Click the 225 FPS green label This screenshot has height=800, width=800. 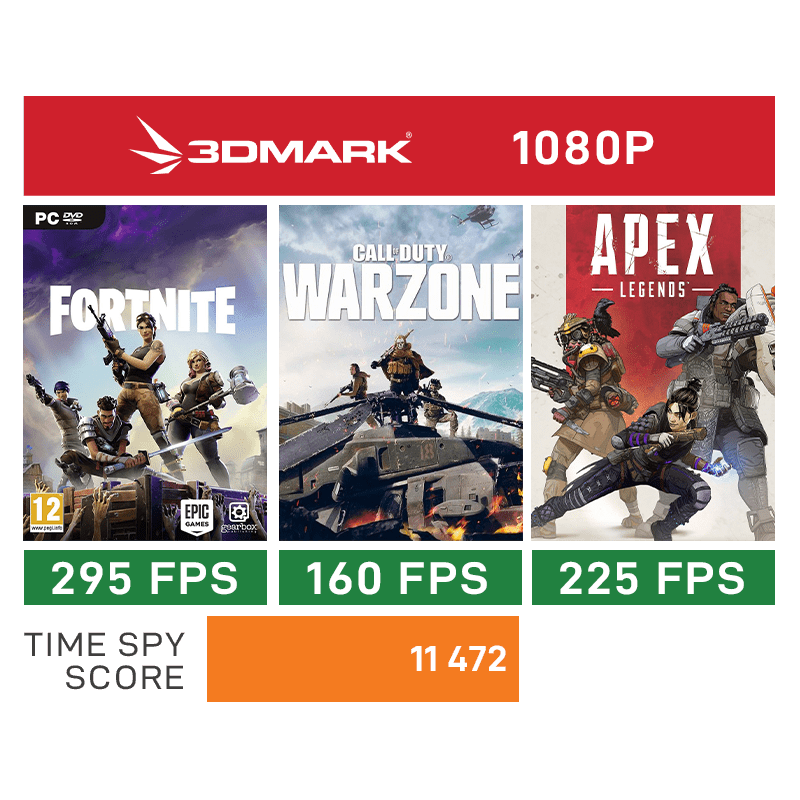pyautogui.click(x=653, y=578)
